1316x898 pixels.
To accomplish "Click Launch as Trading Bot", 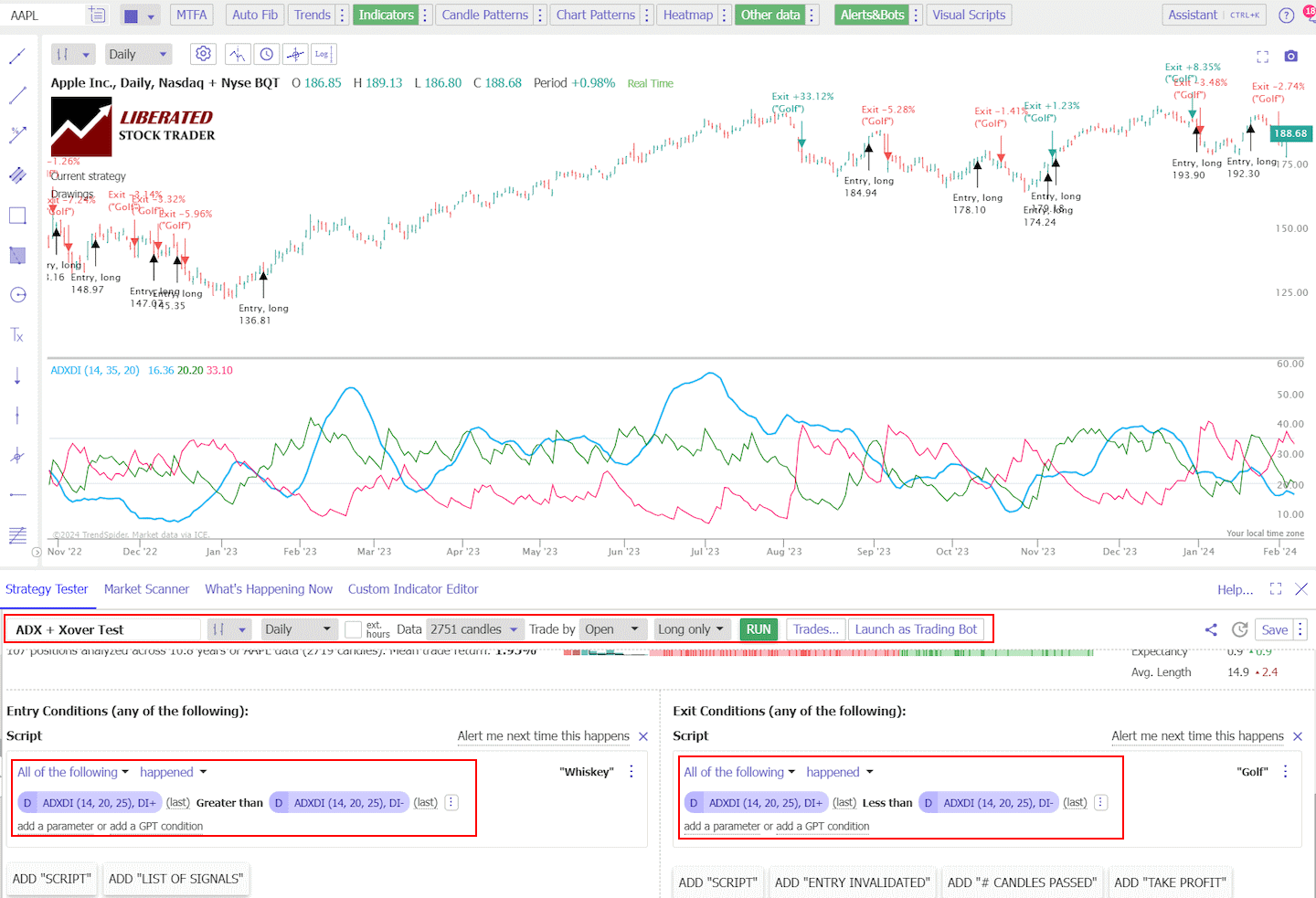I will point(918,629).
